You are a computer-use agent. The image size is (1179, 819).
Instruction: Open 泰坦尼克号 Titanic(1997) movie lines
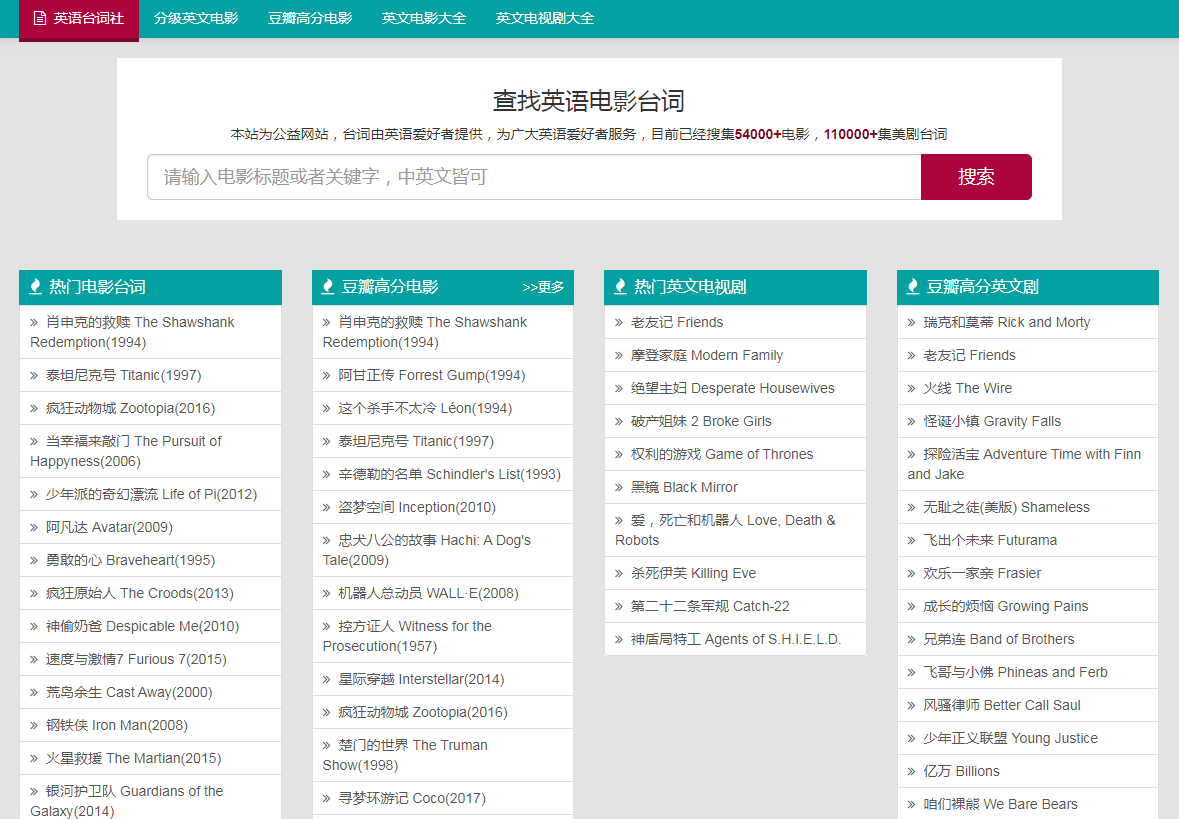(x=112, y=374)
